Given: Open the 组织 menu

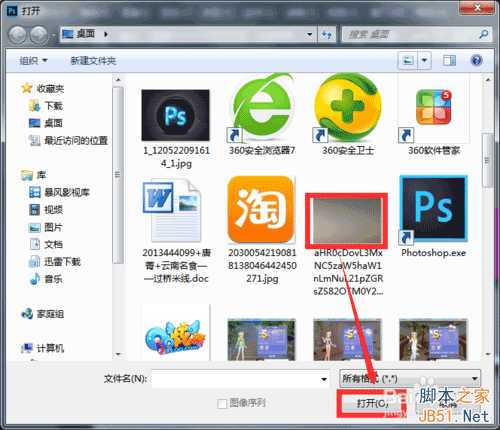Looking at the screenshot, I should pos(33,60).
